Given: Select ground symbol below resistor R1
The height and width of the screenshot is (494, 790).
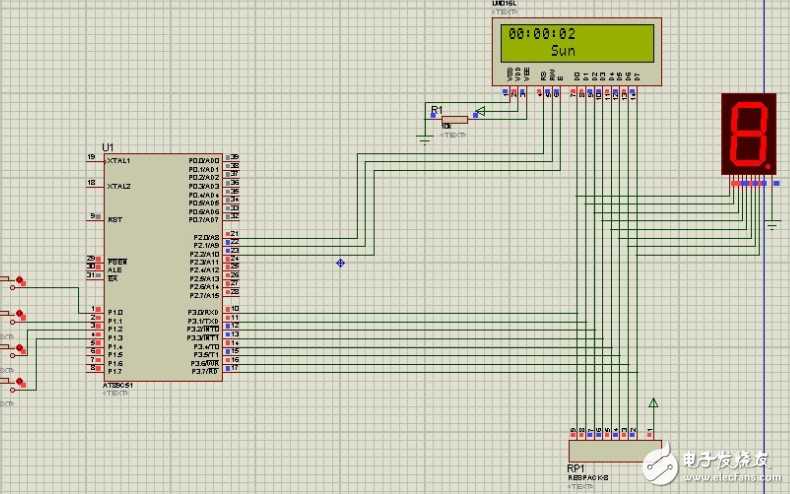Looking at the screenshot, I should [x=425, y=140].
